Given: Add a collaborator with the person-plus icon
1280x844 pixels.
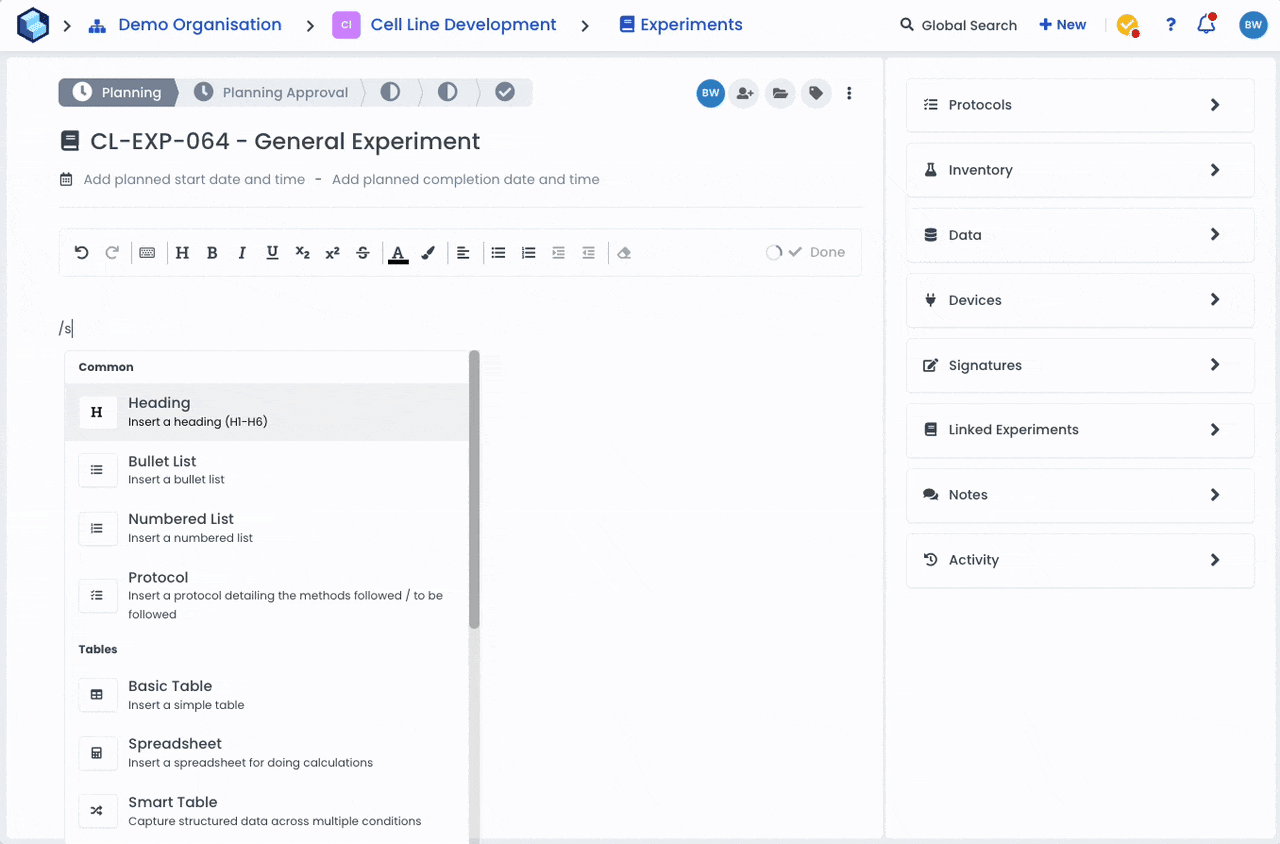Looking at the screenshot, I should pyautogui.click(x=744, y=93).
